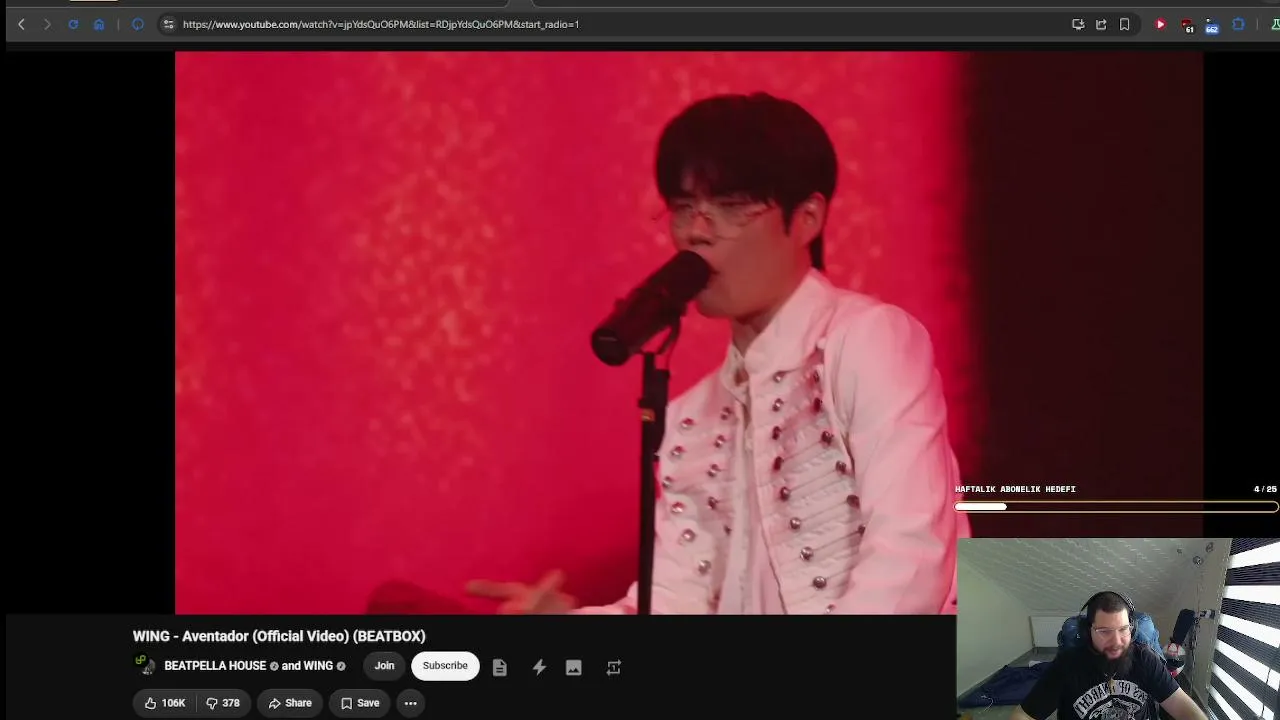Reload the YouTube page
The height and width of the screenshot is (720, 1280).
(x=73, y=24)
